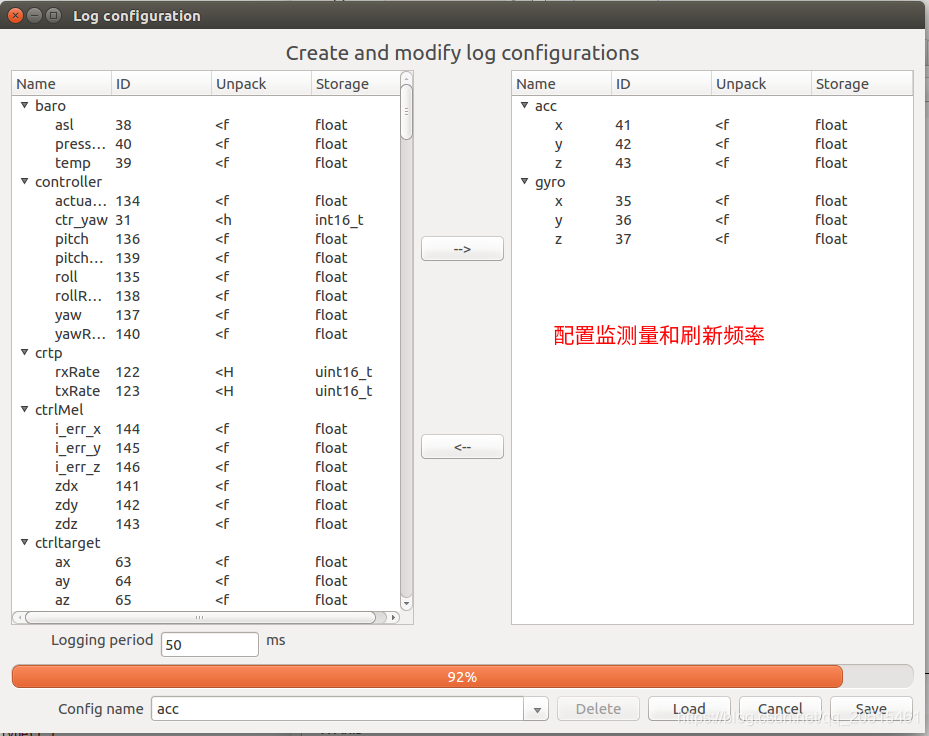Viewport: 929px width, 736px height.
Task: Collapse the gyro group in right panel
Action: 524,181
